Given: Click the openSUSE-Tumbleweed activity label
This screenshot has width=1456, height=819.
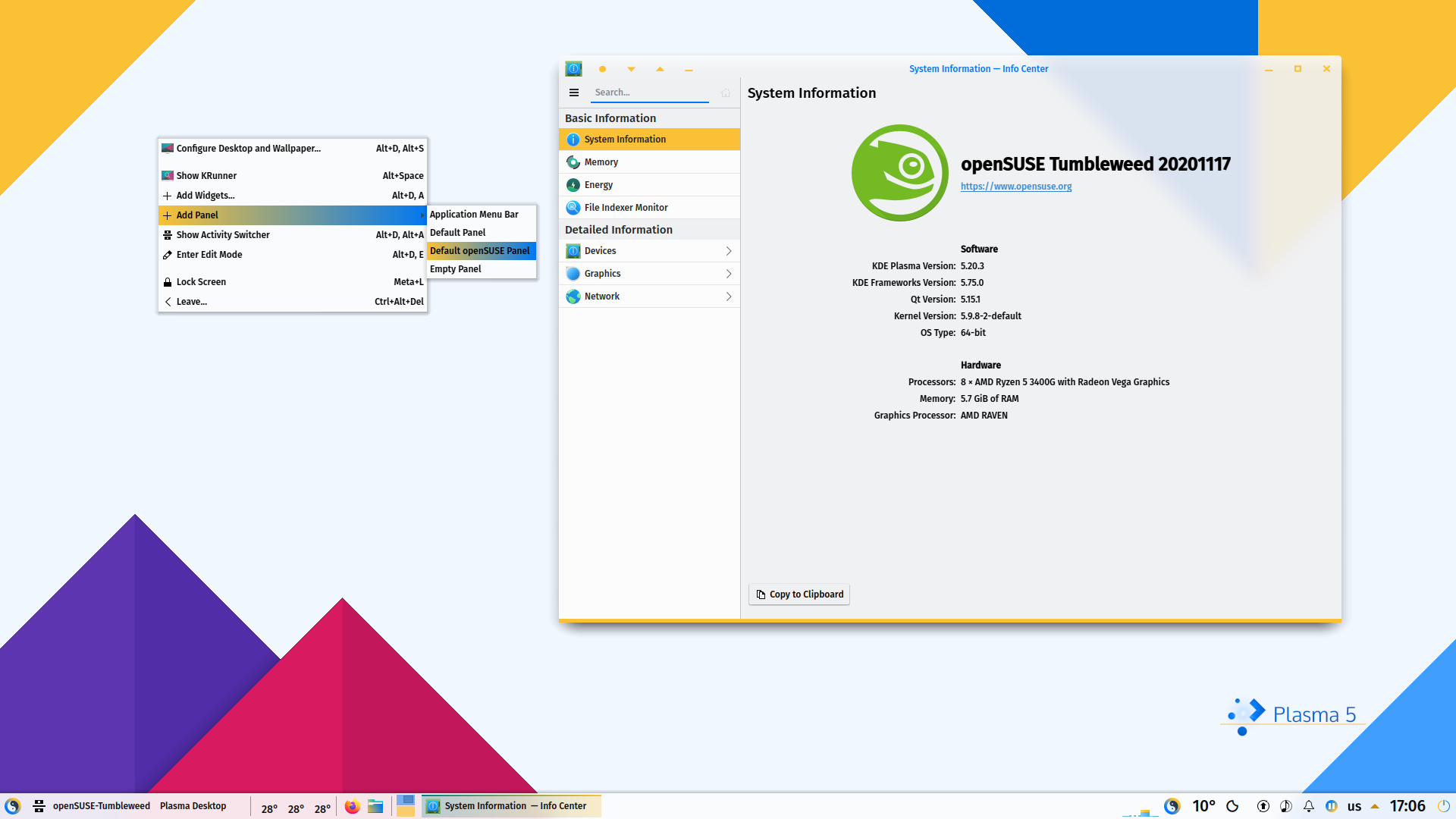Looking at the screenshot, I should pyautogui.click(x=102, y=806).
